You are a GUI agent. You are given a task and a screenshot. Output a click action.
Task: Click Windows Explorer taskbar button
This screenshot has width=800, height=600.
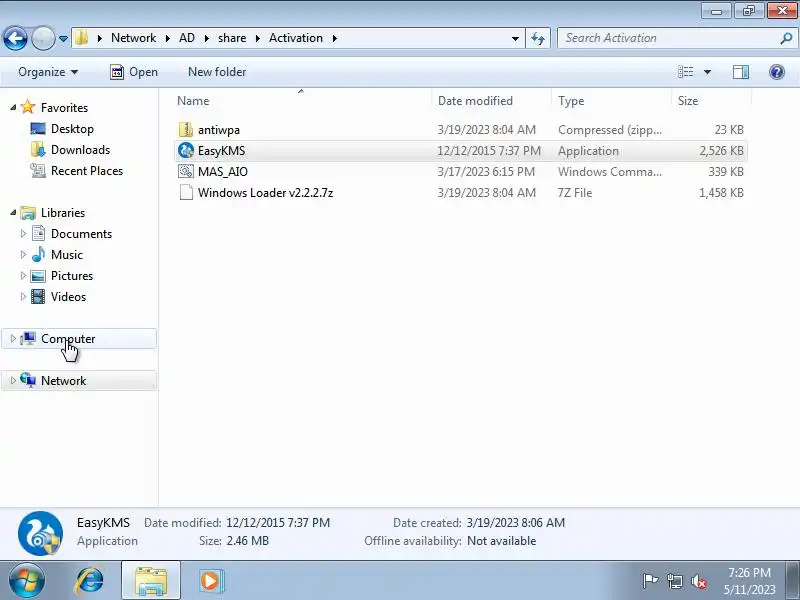pos(151,581)
